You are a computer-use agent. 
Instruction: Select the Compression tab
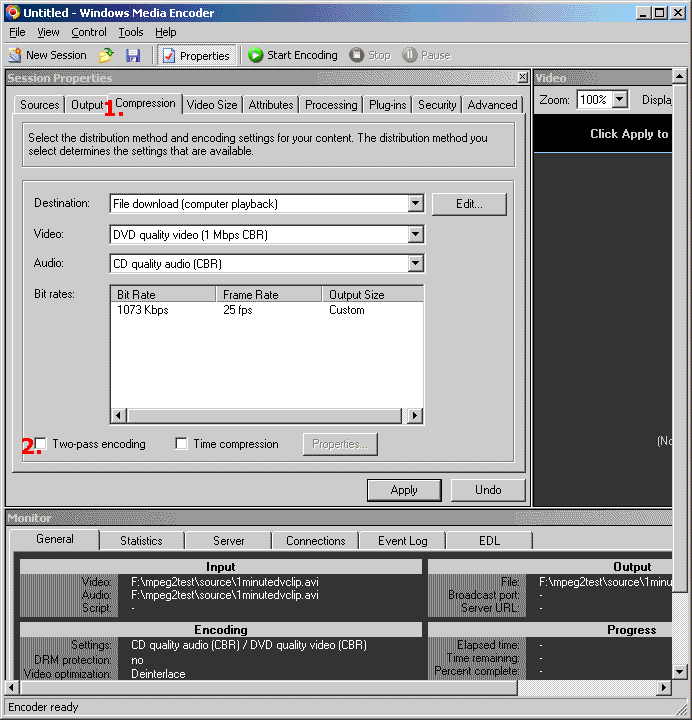pyautogui.click(x=145, y=103)
